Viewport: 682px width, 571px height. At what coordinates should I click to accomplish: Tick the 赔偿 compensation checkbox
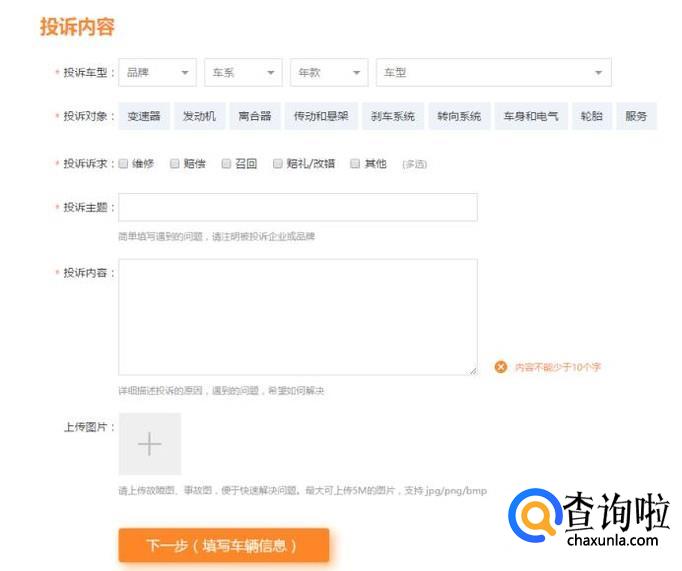(175, 164)
